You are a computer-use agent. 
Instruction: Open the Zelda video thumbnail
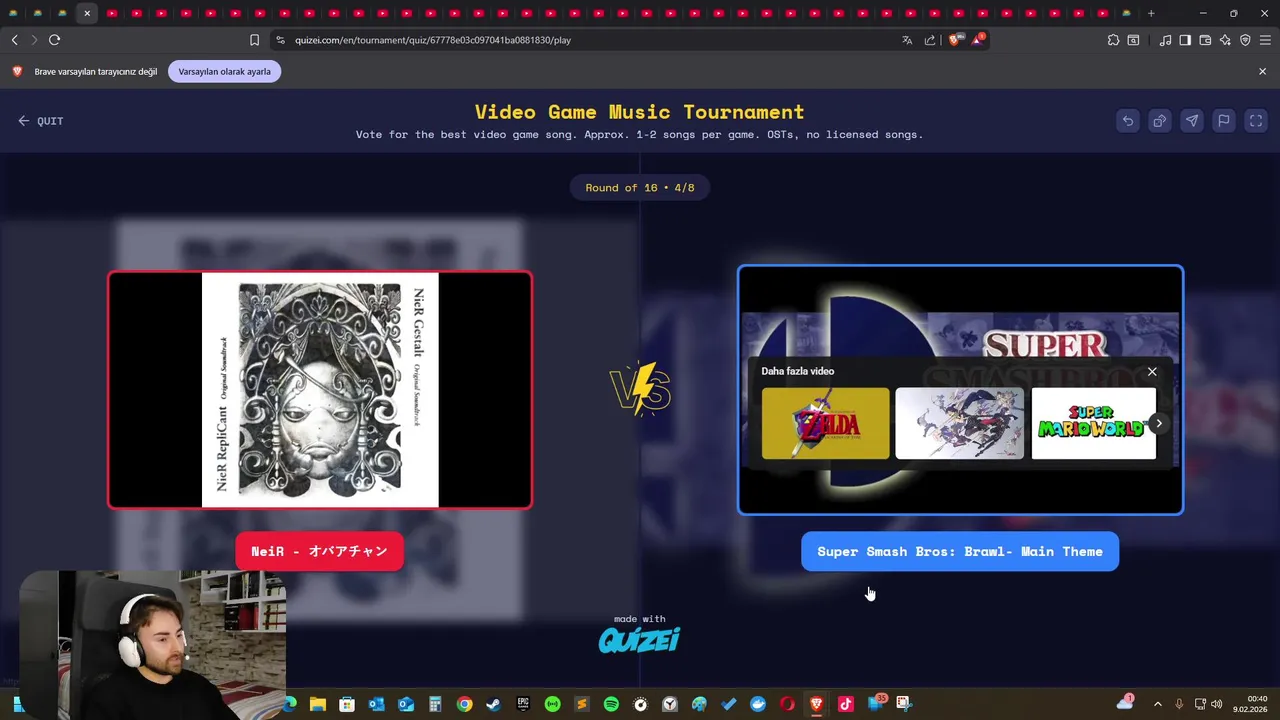(x=825, y=424)
